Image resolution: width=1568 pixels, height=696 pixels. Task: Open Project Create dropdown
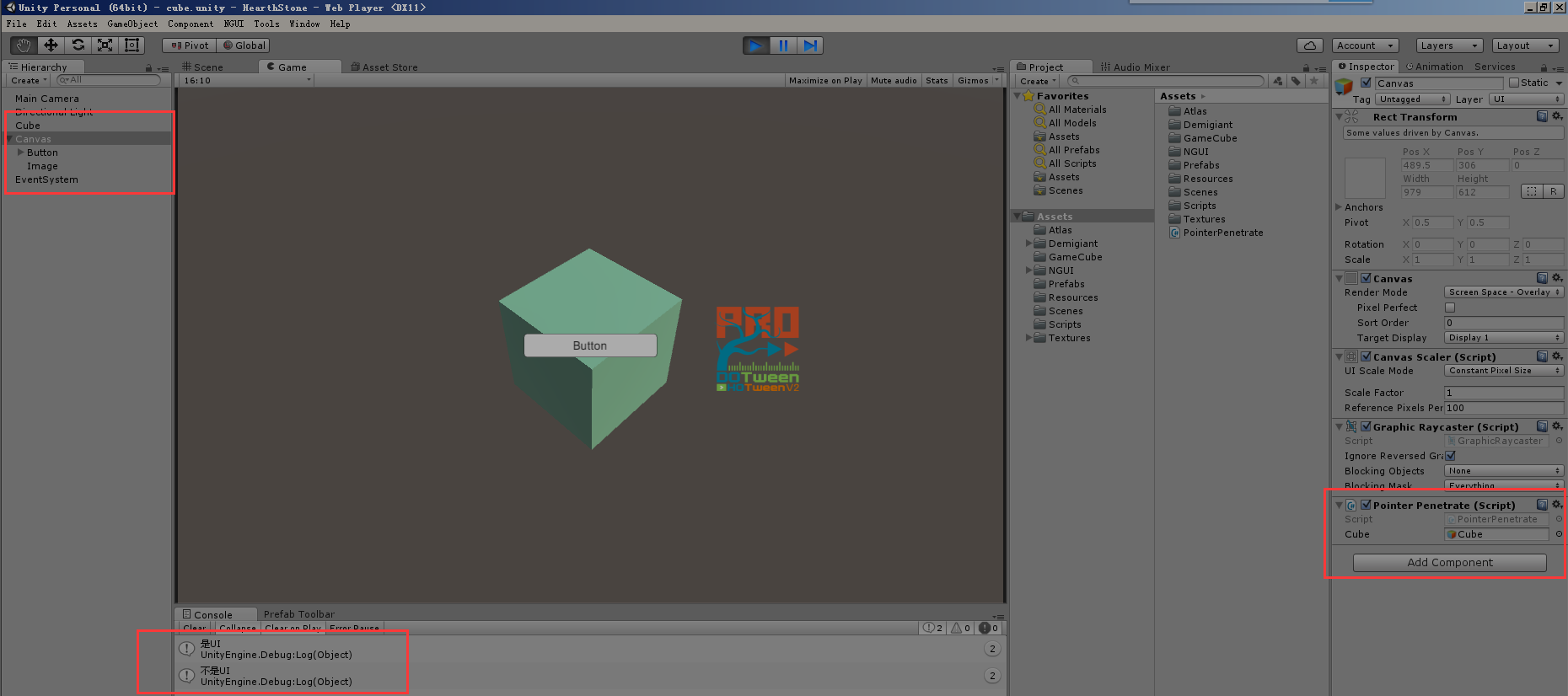[1038, 81]
